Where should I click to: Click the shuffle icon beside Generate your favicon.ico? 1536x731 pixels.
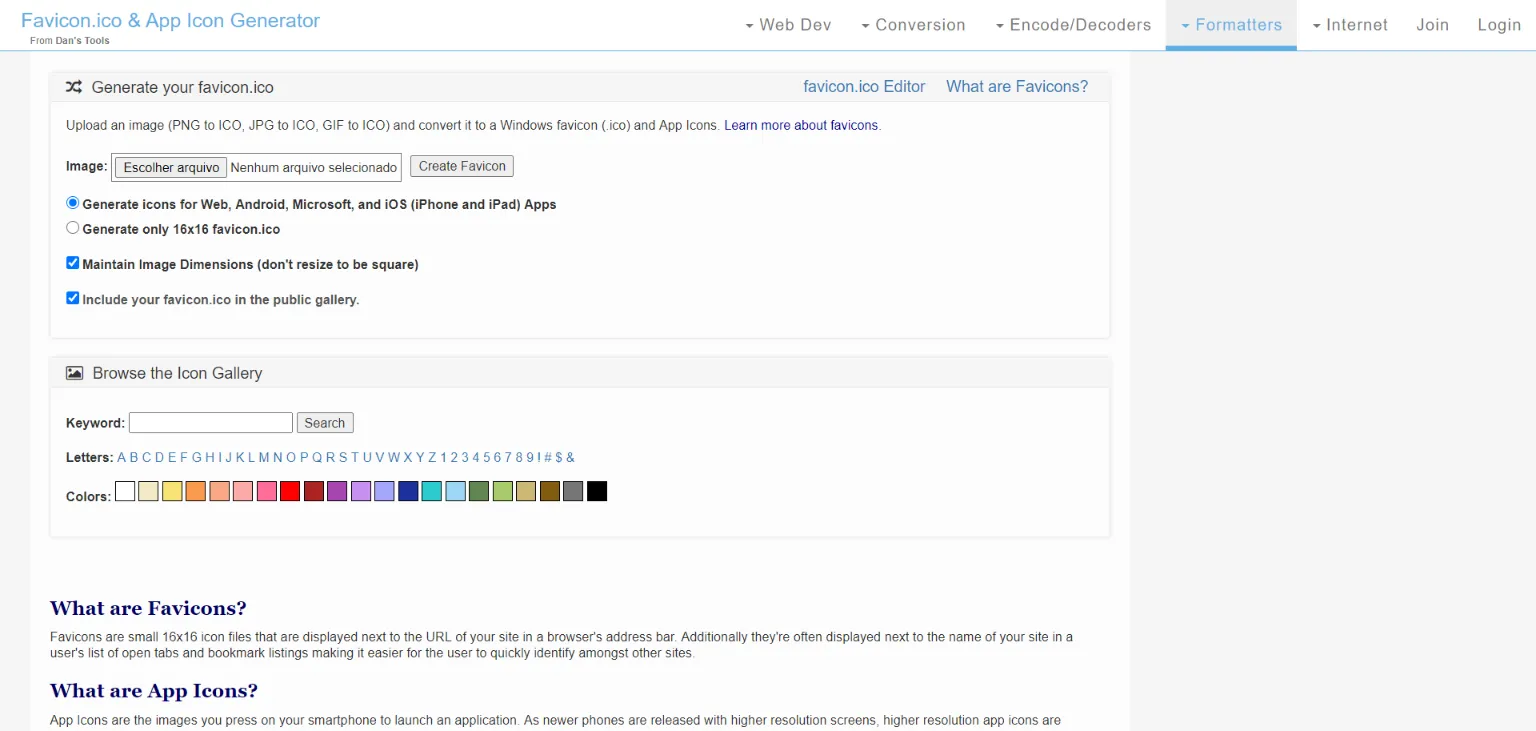[x=74, y=87]
